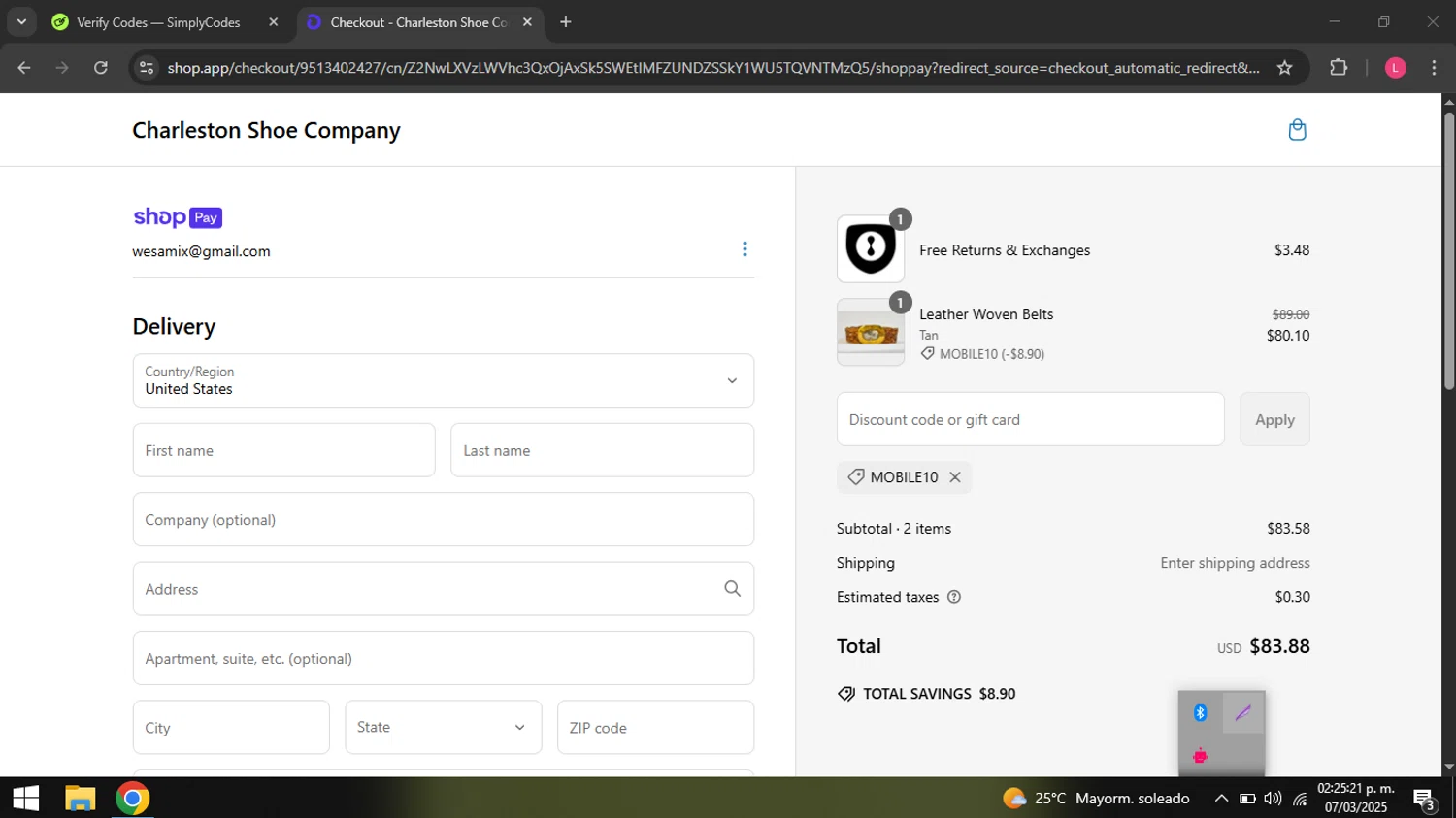Click the Charleston Shoe Company store title
Viewport: 1456px width, 818px height.
click(266, 130)
